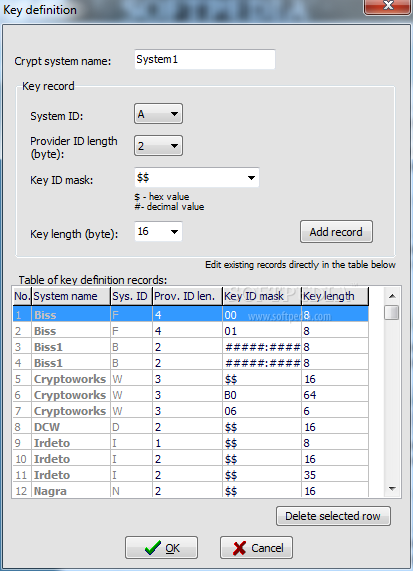413x571 pixels.
Task: Click row 10's key length 16 cell
Action: point(335,459)
